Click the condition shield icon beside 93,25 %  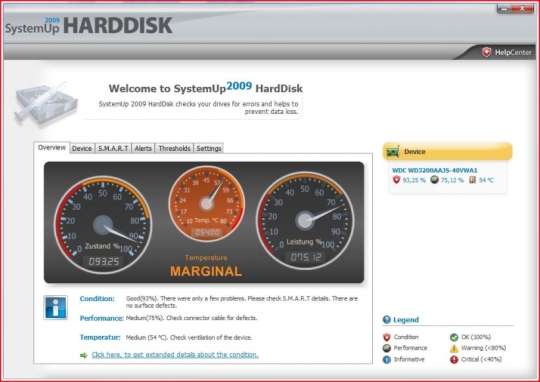[396, 180]
